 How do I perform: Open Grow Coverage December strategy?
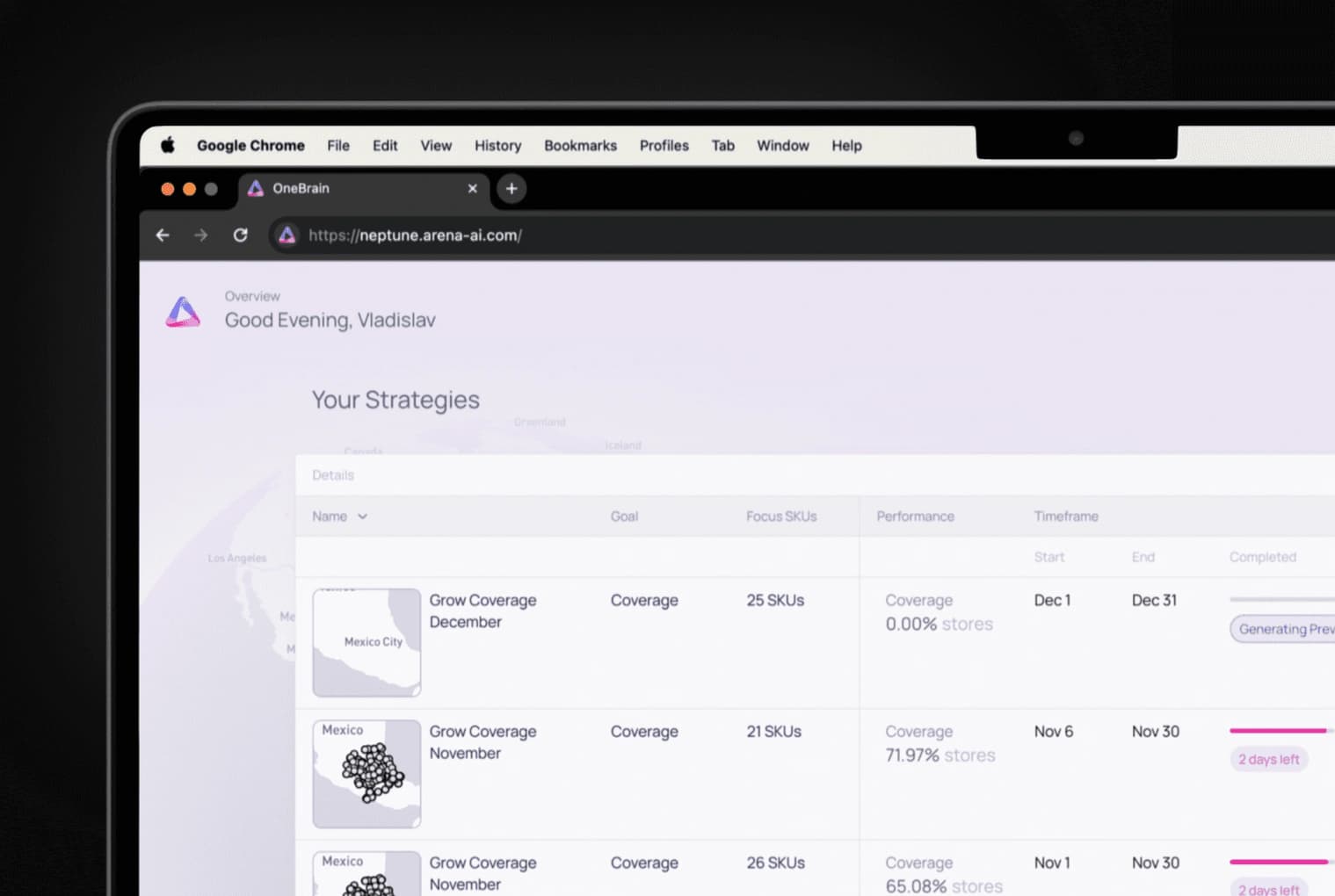pyautogui.click(x=482, y=611)
